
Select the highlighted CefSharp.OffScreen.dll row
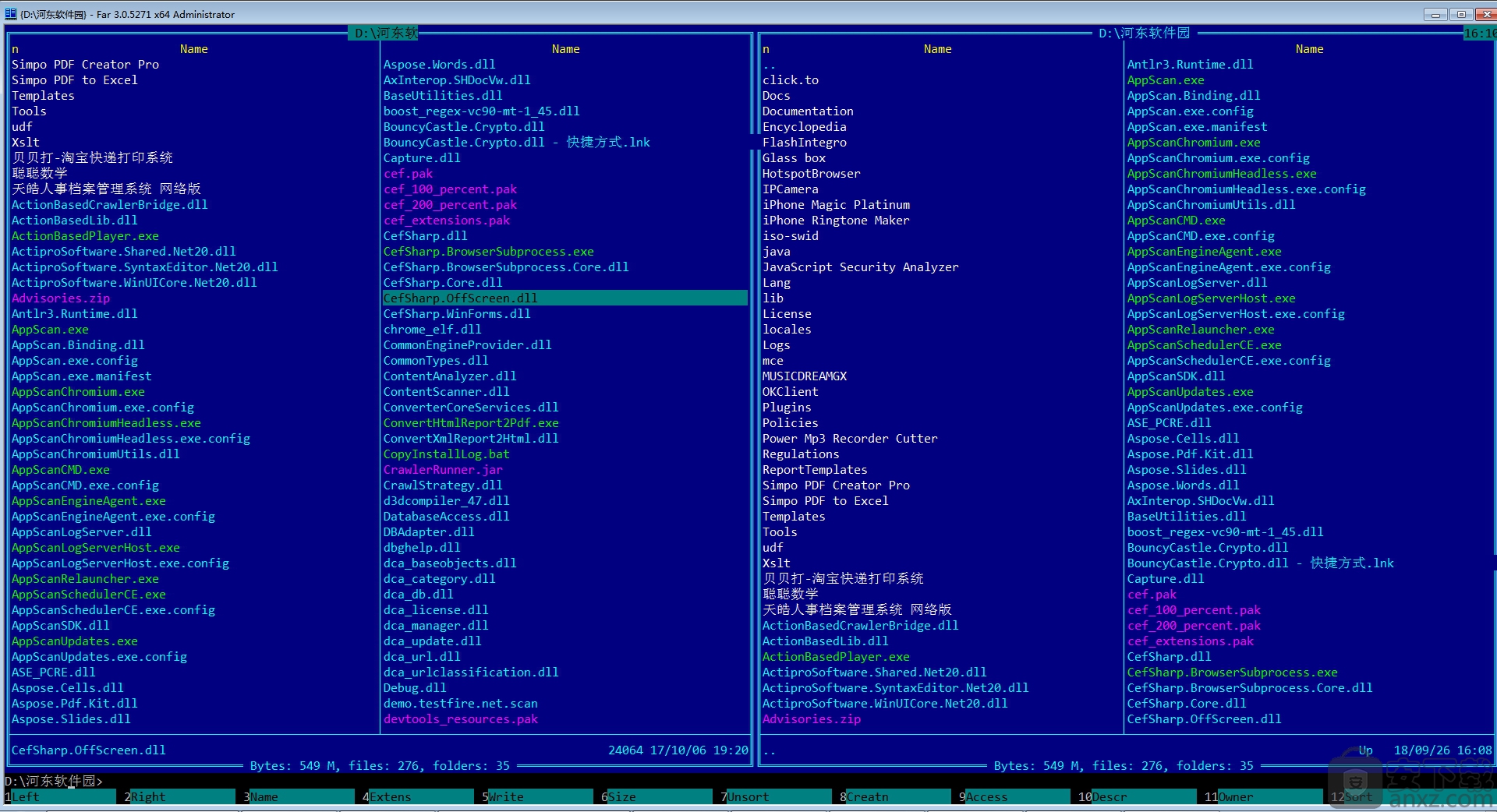coord(564,298)
